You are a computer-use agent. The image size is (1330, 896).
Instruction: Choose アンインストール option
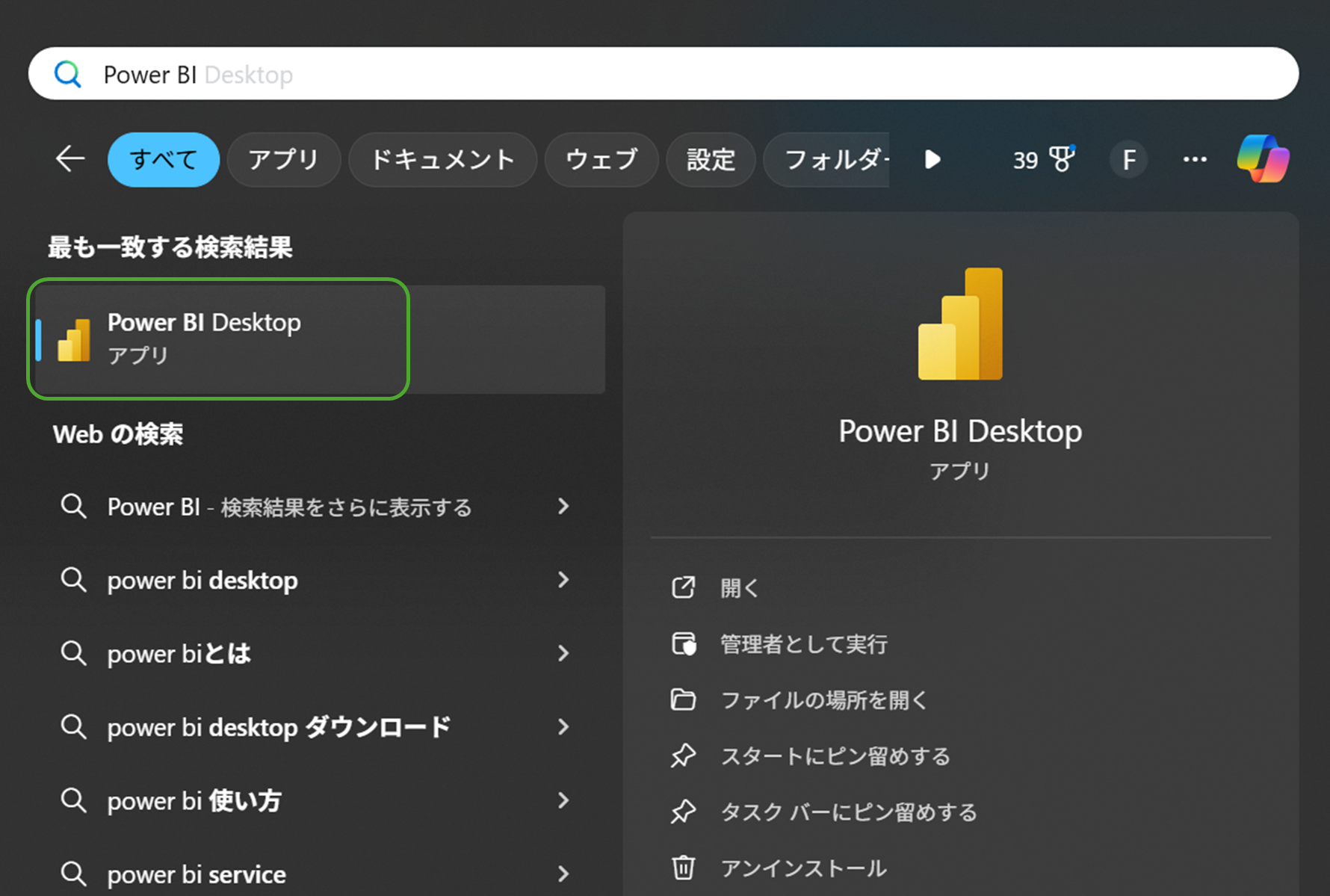click(803, 868)
